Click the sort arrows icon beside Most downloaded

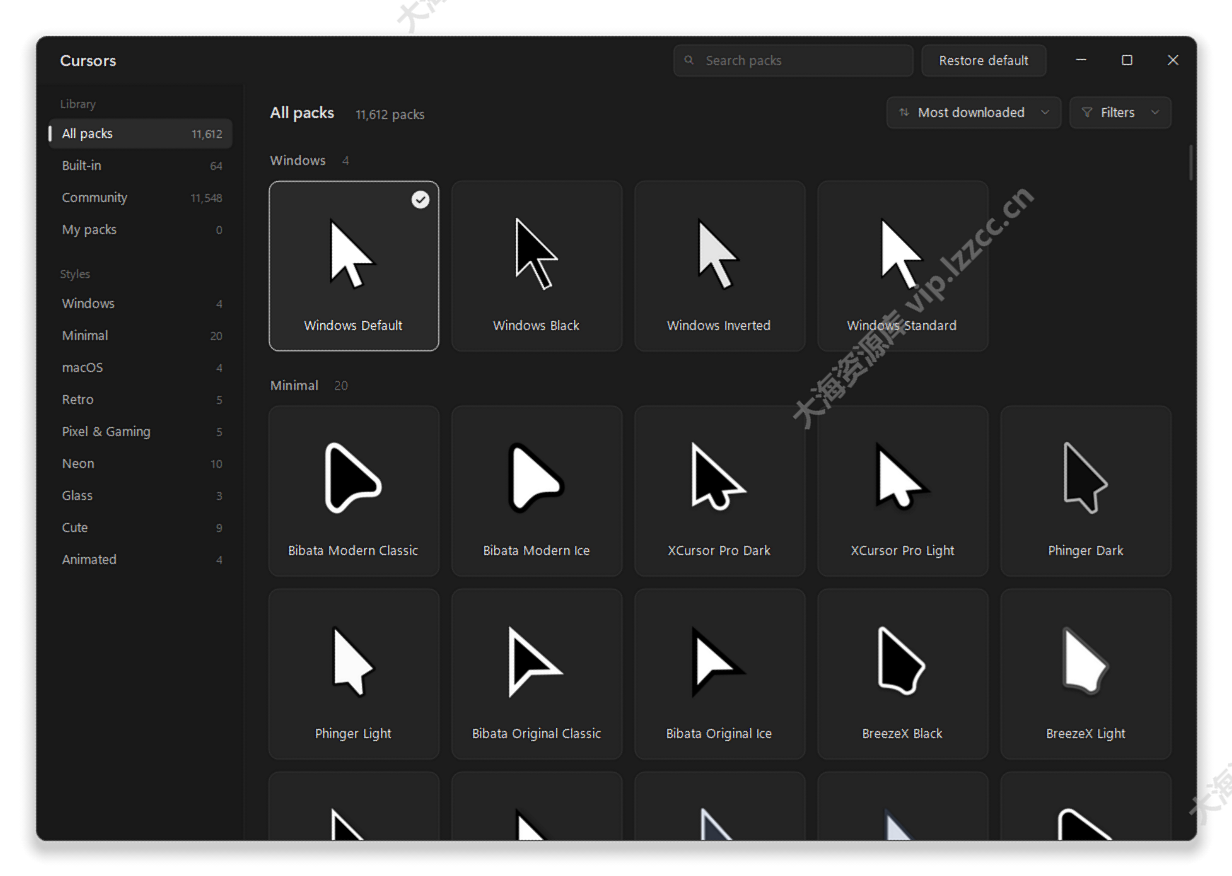(x=904, y=113)
